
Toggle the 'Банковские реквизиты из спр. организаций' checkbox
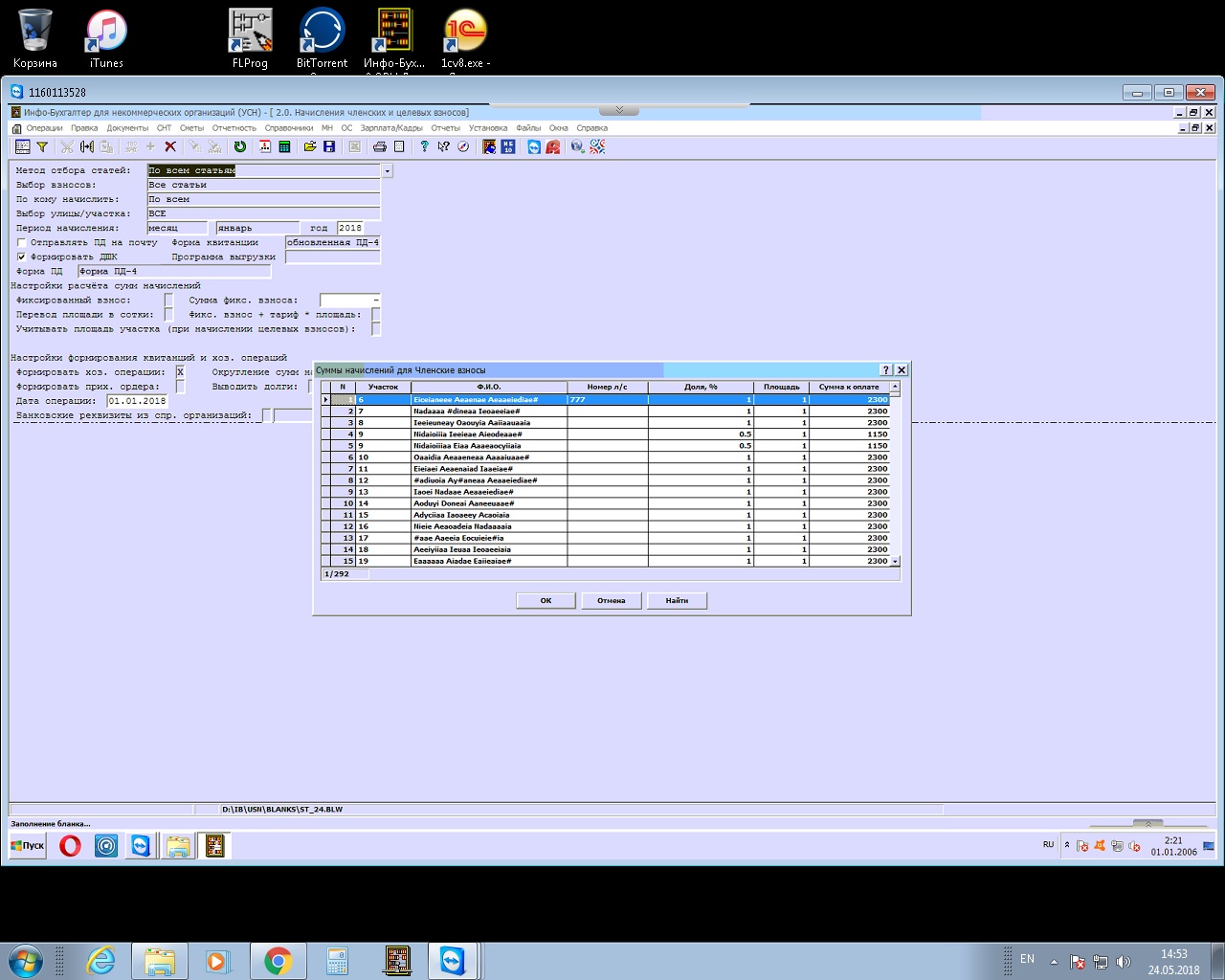pos(267,415)
